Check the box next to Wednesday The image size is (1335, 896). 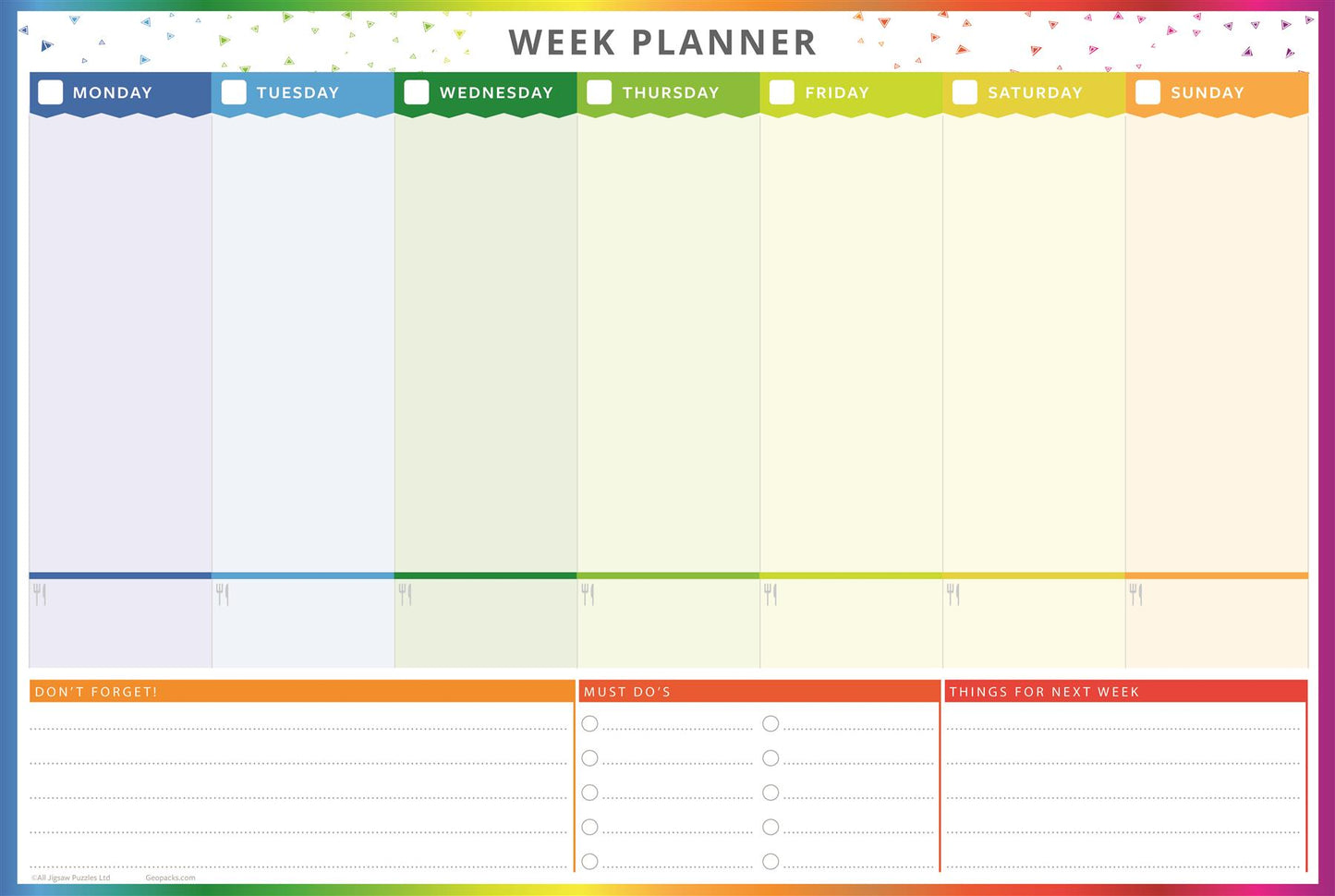417,92
